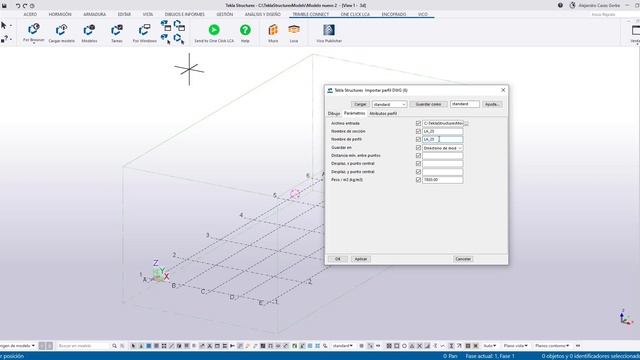The width and height of the screenshot is (640, 360).
Task: Click the help question mark near user name
Action: click(560, 5)
